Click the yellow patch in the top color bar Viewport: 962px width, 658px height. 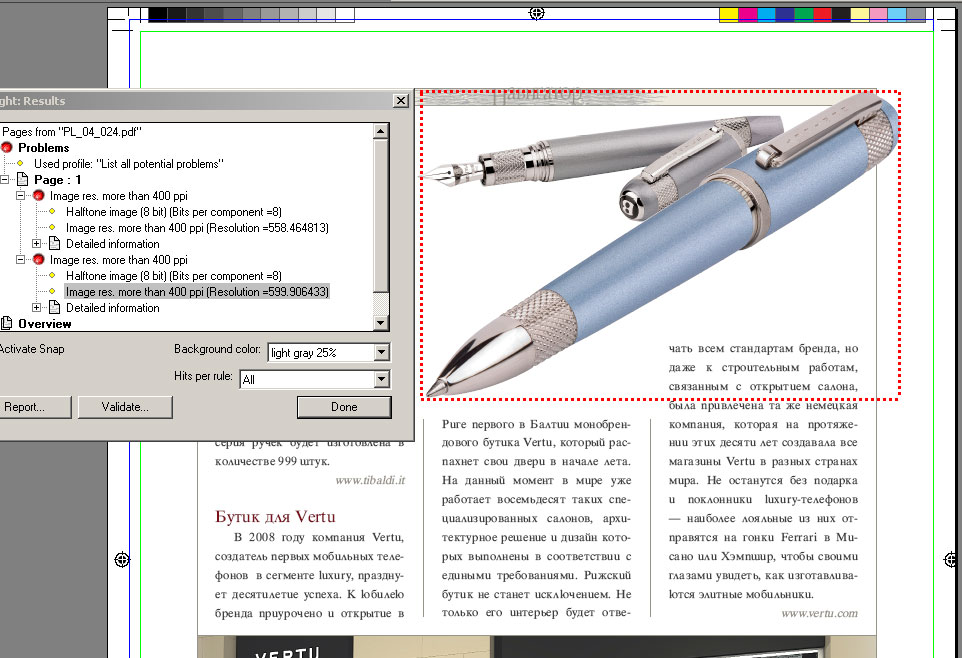(729, 15)
